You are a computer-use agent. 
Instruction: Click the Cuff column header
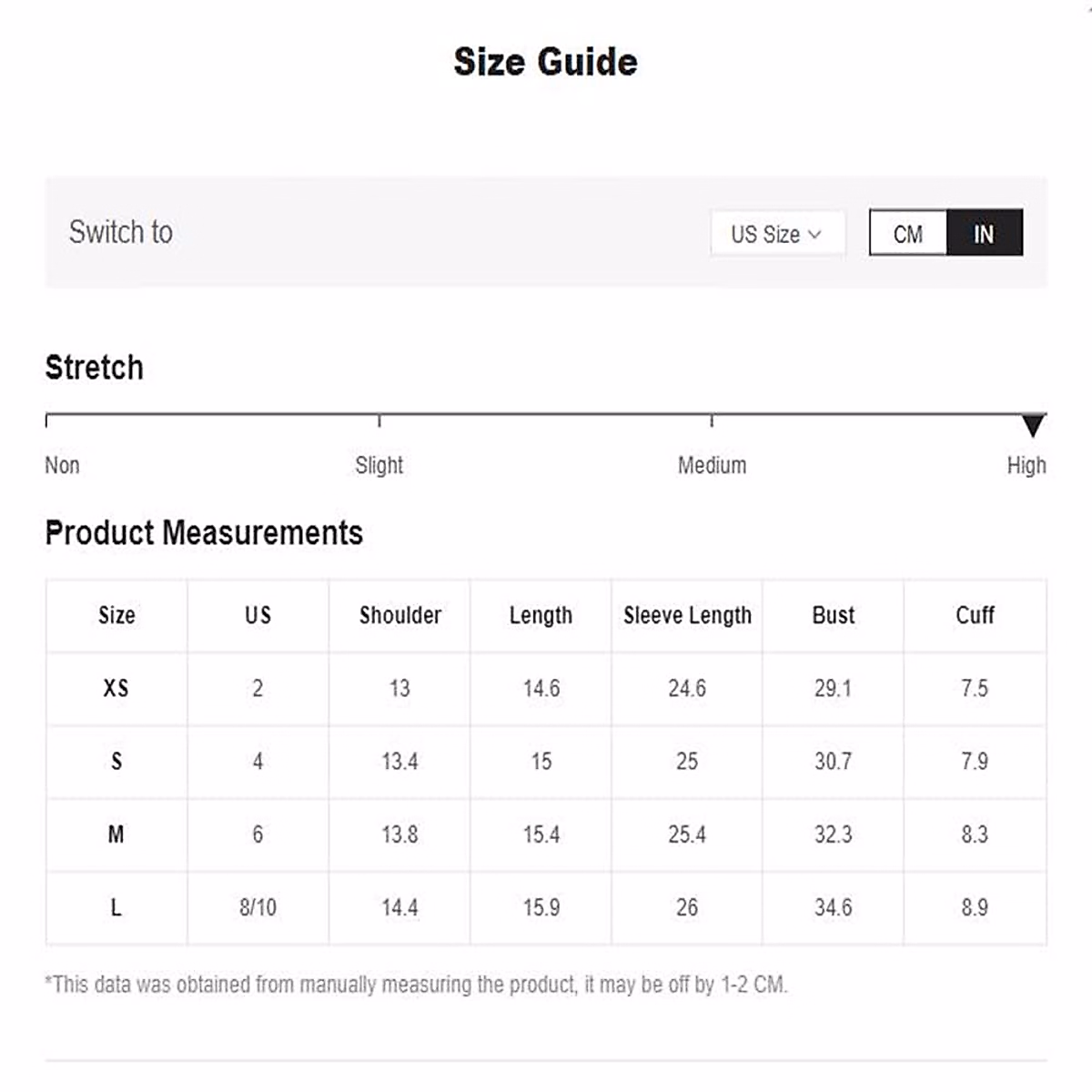tap(975, 615)
